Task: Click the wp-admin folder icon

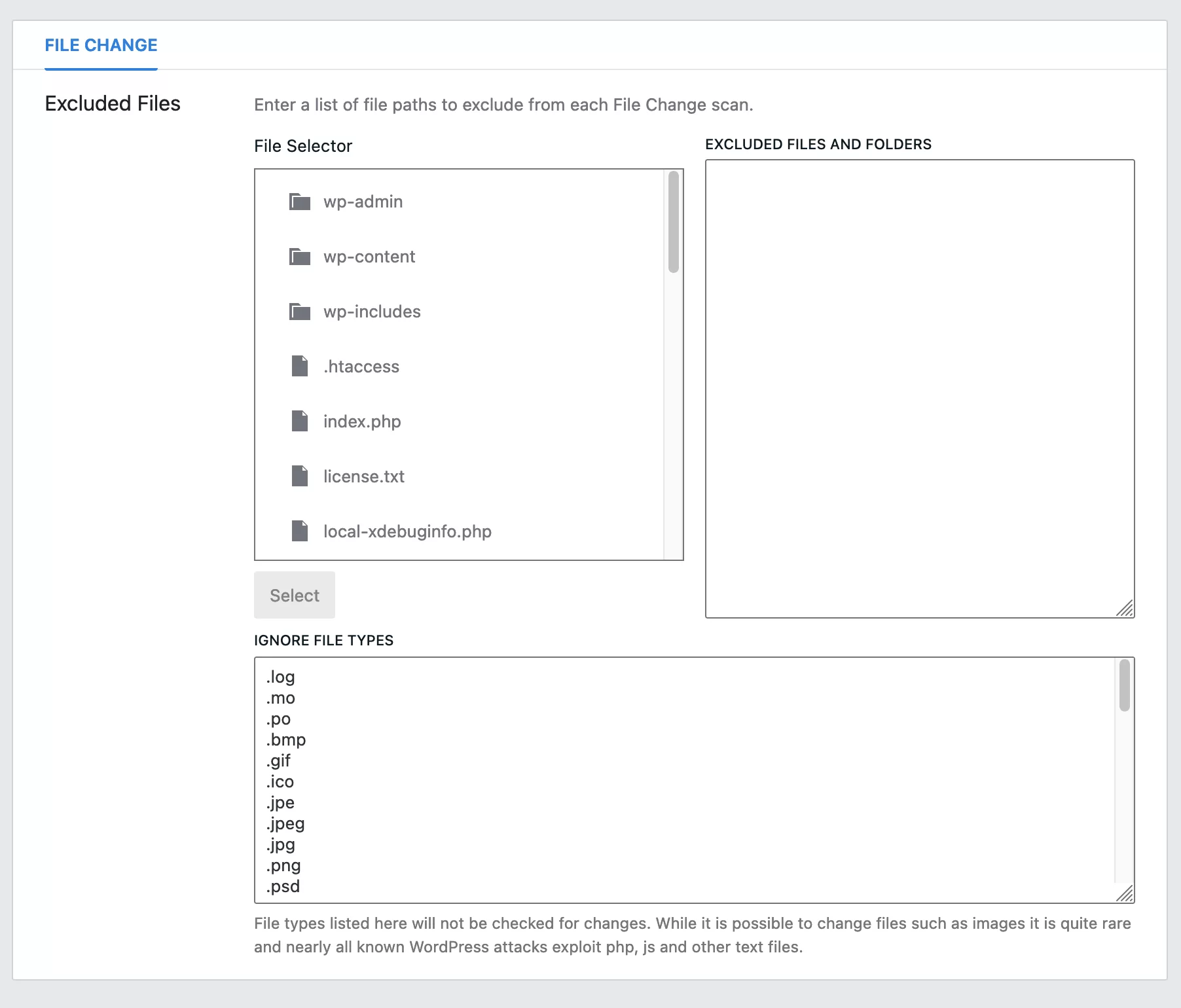Action: pyautogui.click(x=300, y=202)
